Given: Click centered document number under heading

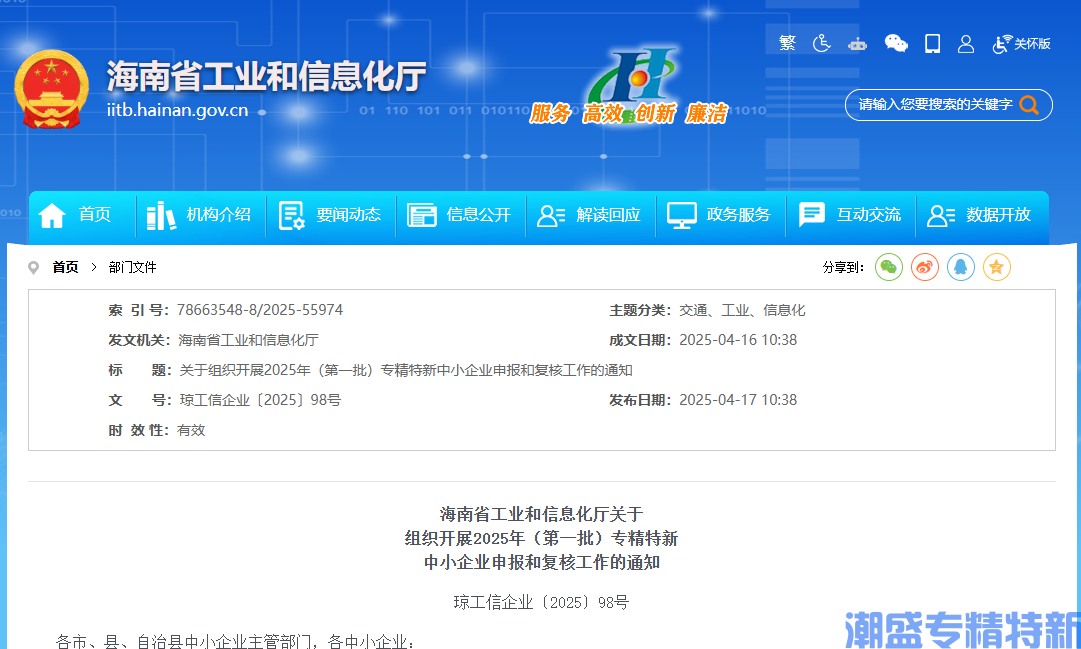Looking at the screenshot, I should coord(541,602).
